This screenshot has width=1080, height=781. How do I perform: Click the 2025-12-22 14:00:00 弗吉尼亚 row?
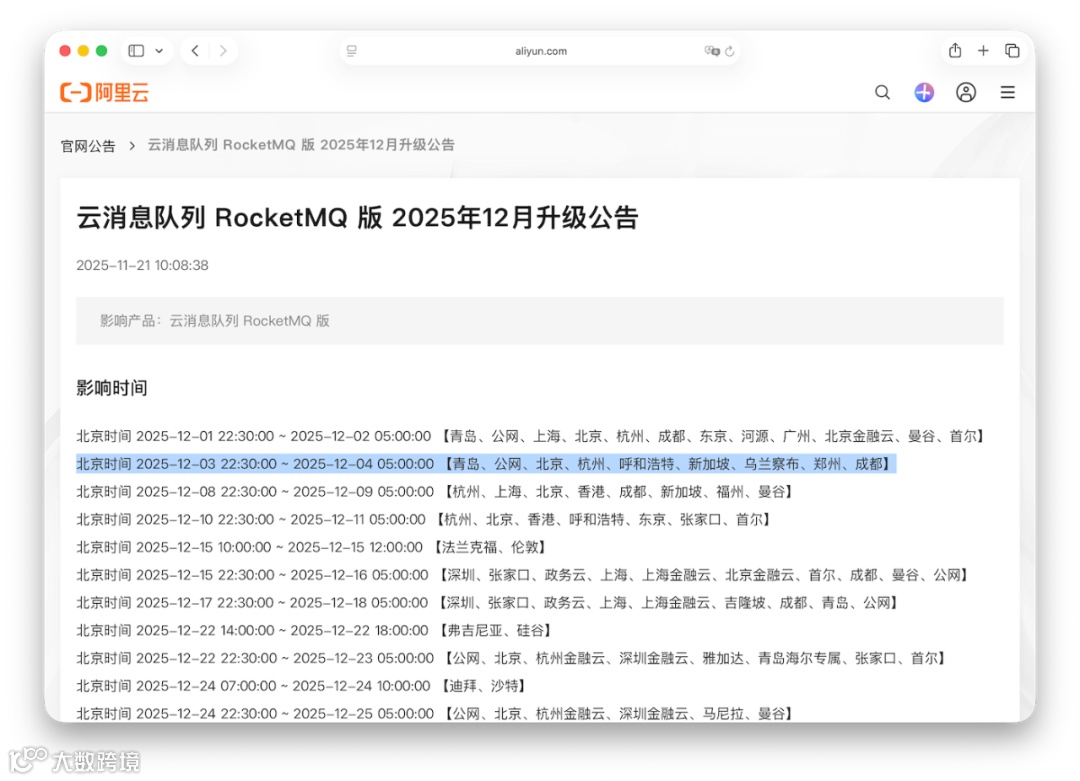[316, 631]
